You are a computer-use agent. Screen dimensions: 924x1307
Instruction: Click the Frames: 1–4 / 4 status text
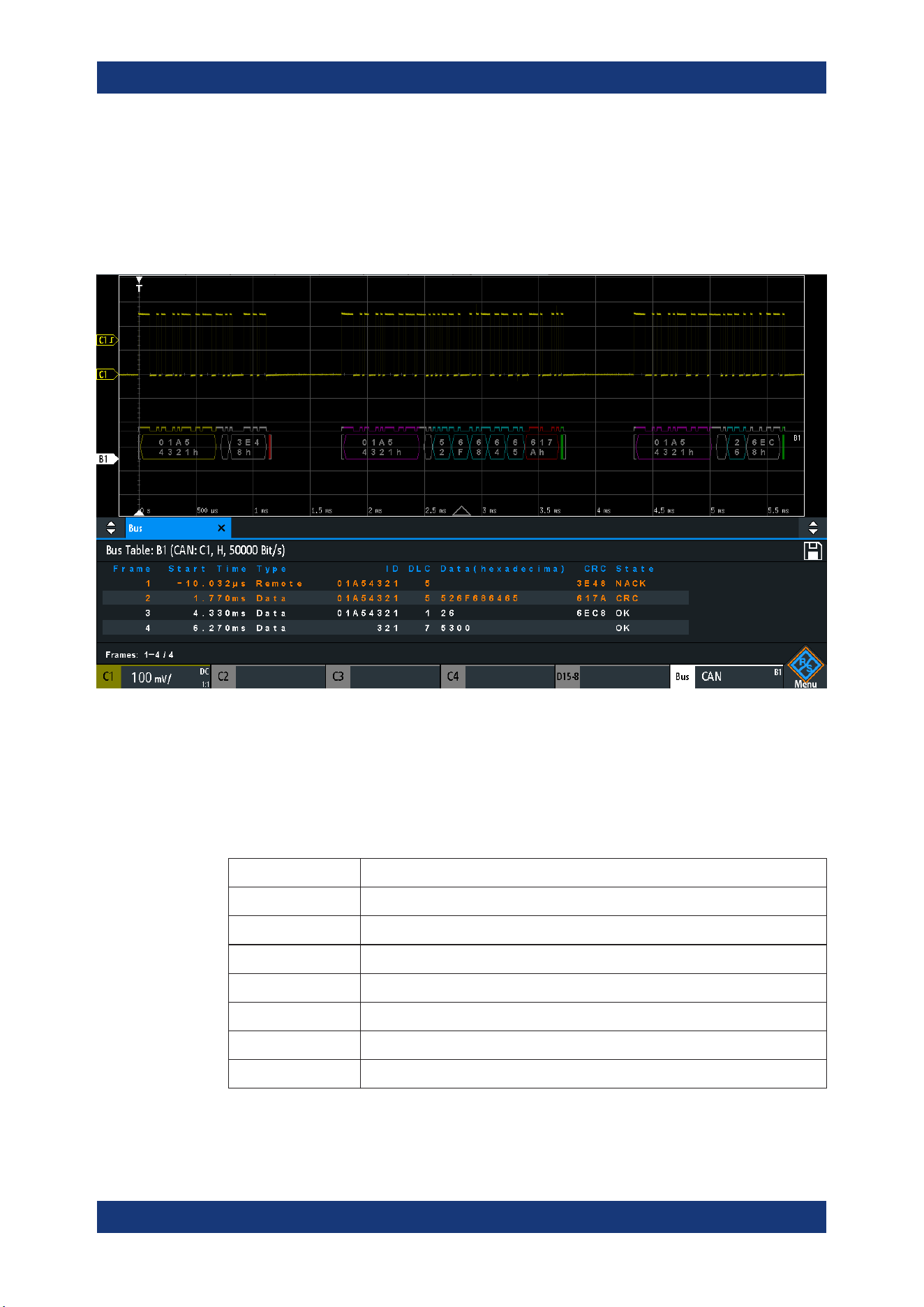click(140, 655)
